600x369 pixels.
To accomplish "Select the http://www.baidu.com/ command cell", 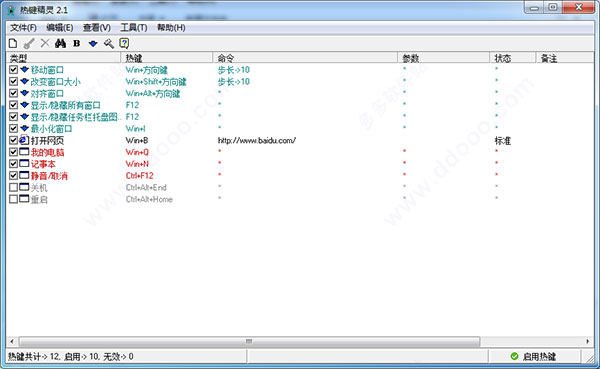I will click(257, 140).
